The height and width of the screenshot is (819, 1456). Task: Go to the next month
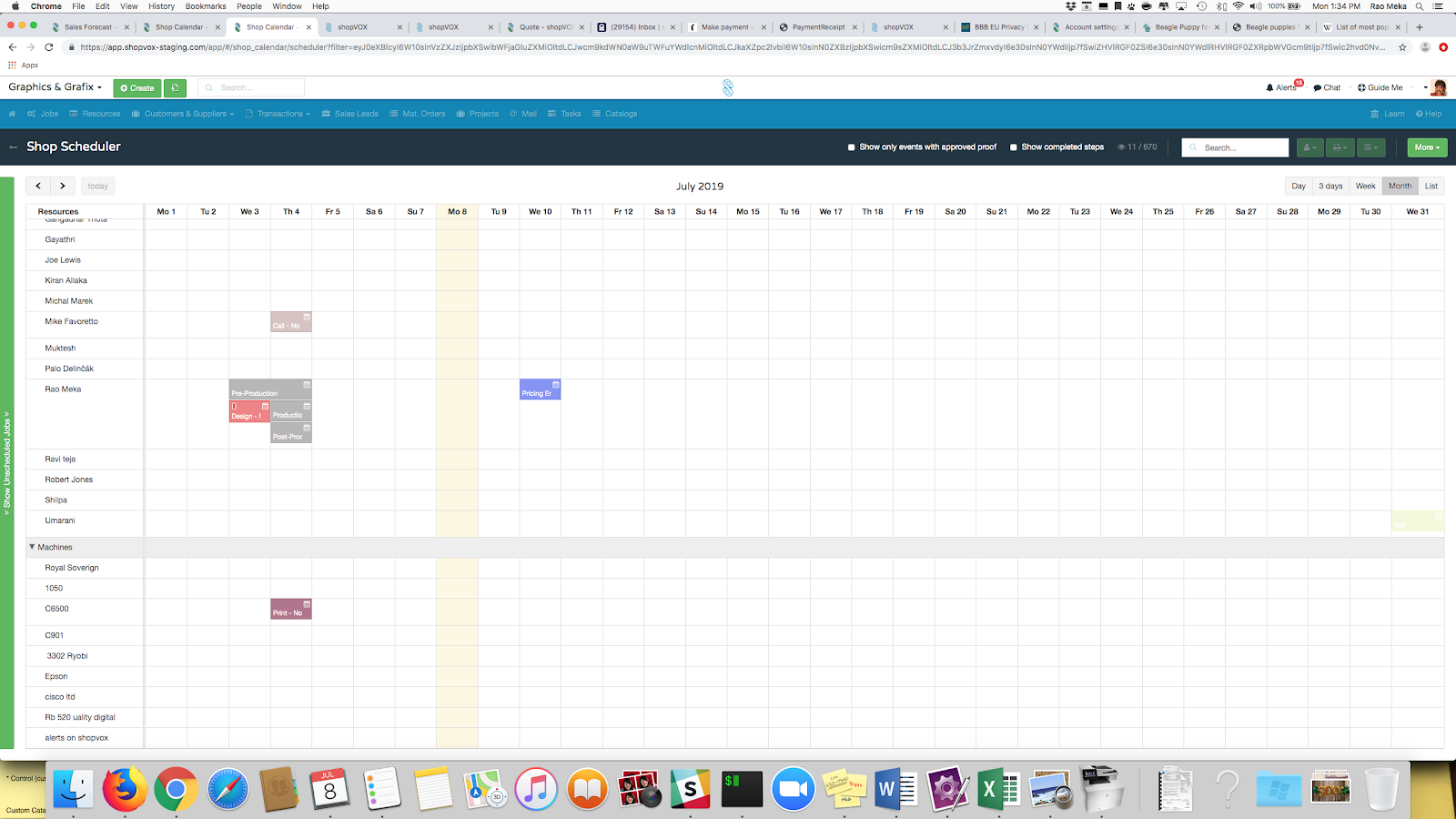(62, 186)
